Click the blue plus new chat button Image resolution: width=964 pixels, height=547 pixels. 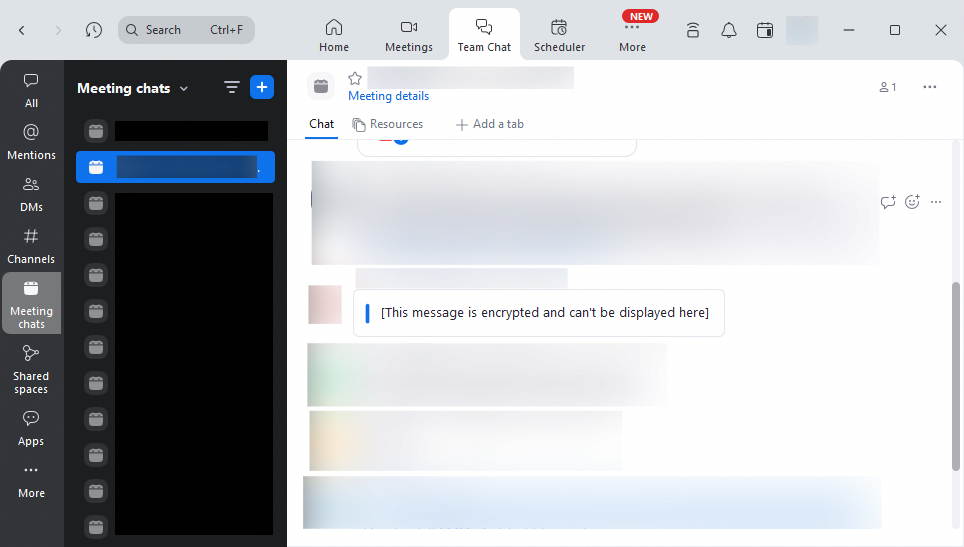click(x=262, y=87)
